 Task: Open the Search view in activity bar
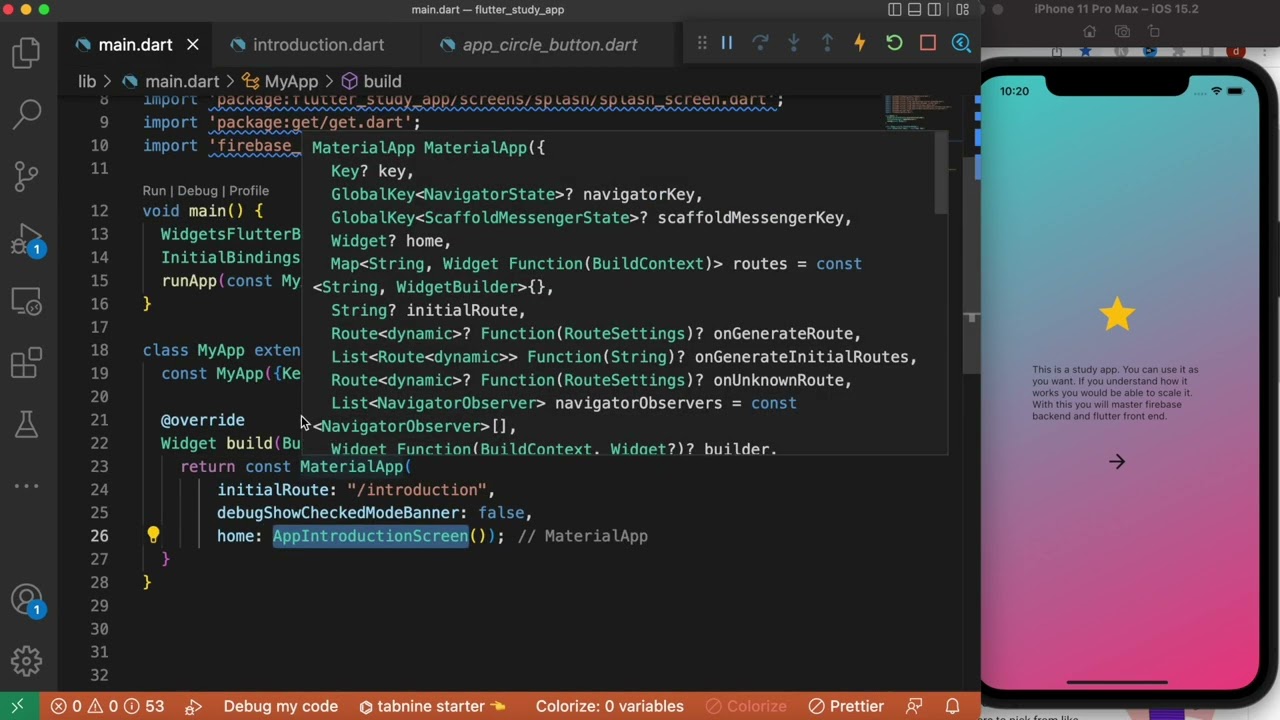tap(27, 113)
